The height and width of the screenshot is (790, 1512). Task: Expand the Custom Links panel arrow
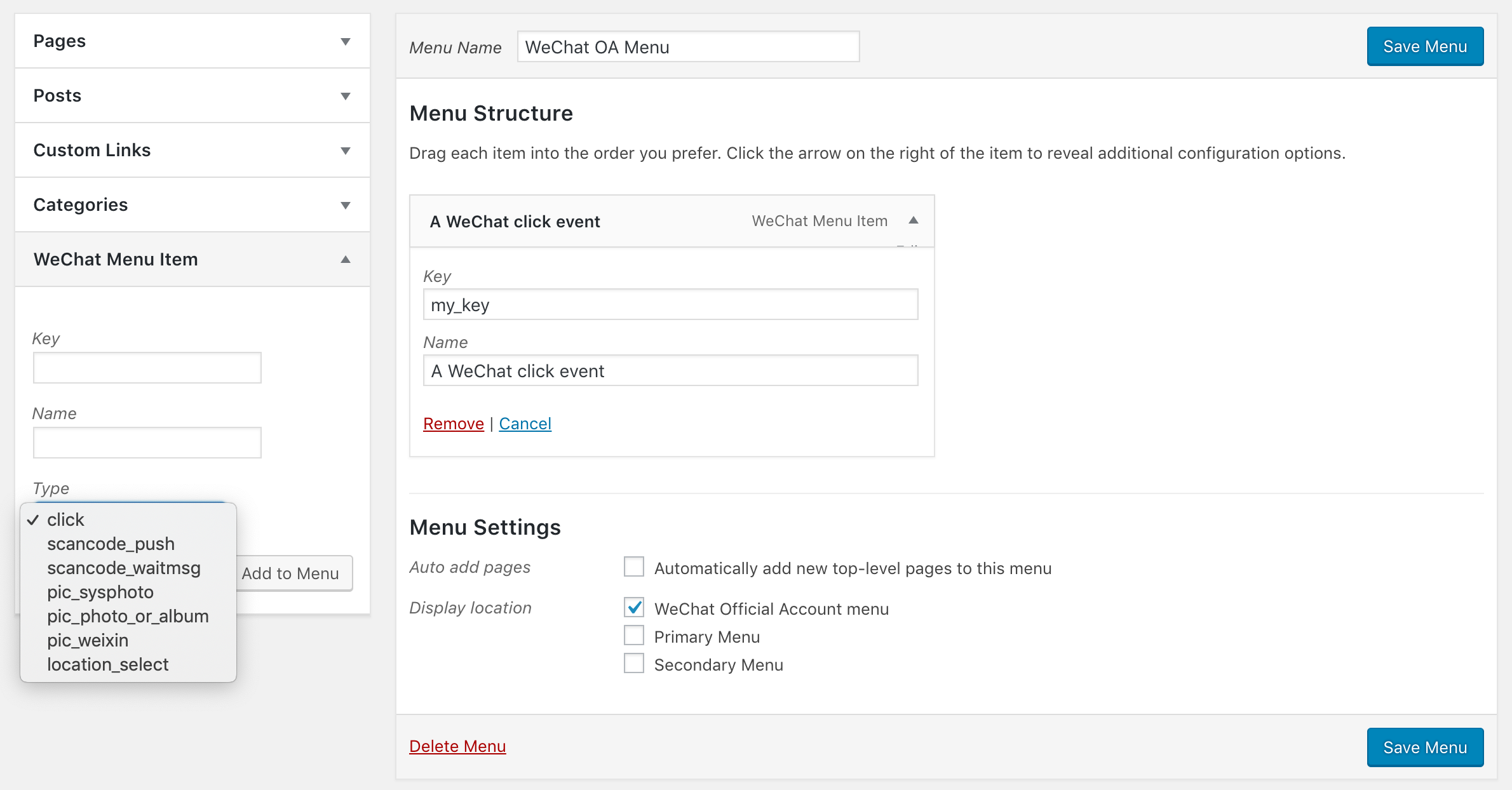(346, 151)
